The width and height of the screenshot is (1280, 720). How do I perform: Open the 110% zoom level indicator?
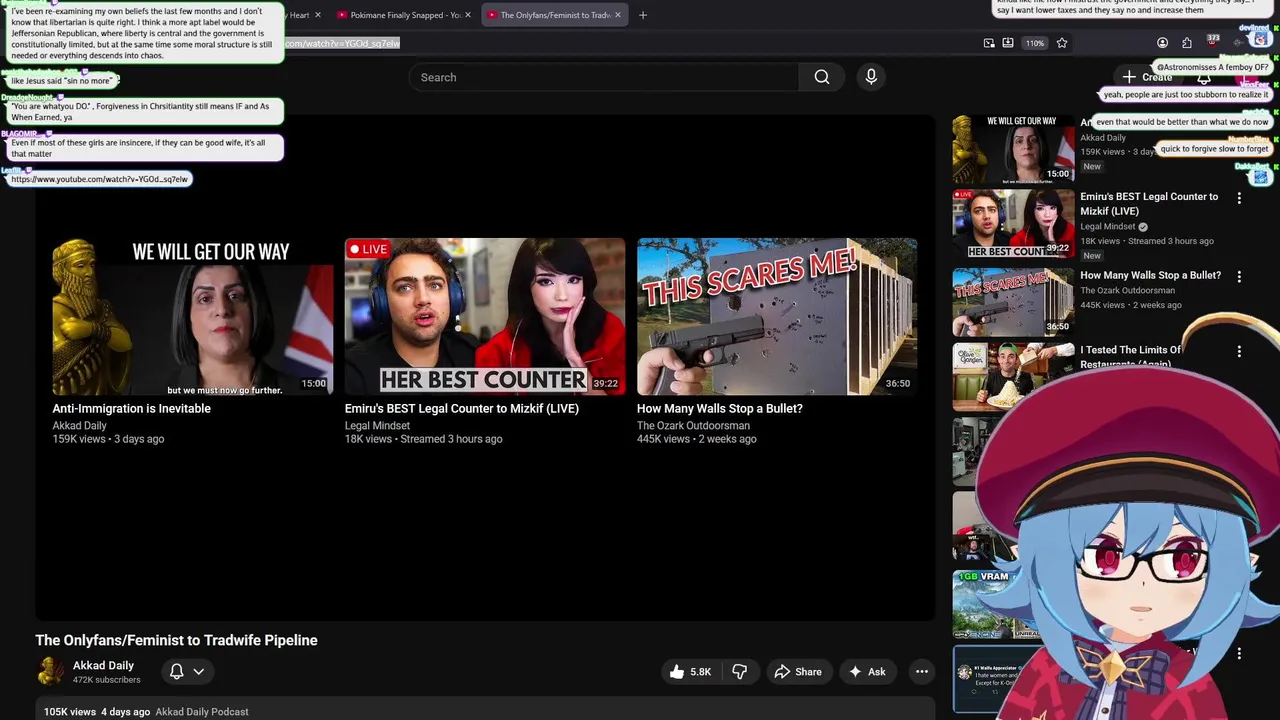[x=1035, y=43]
